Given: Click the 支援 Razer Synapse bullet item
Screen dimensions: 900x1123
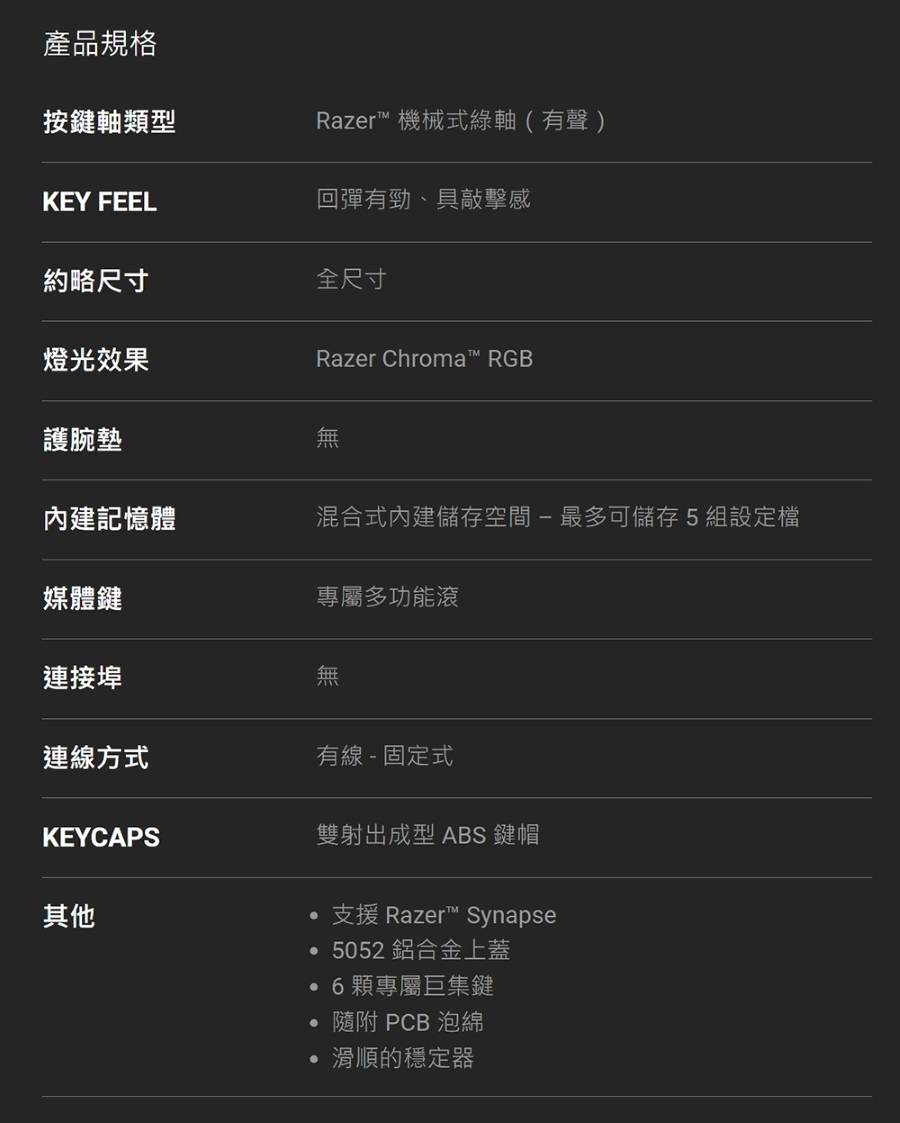Looking at the screenshot, I should 444,915.
